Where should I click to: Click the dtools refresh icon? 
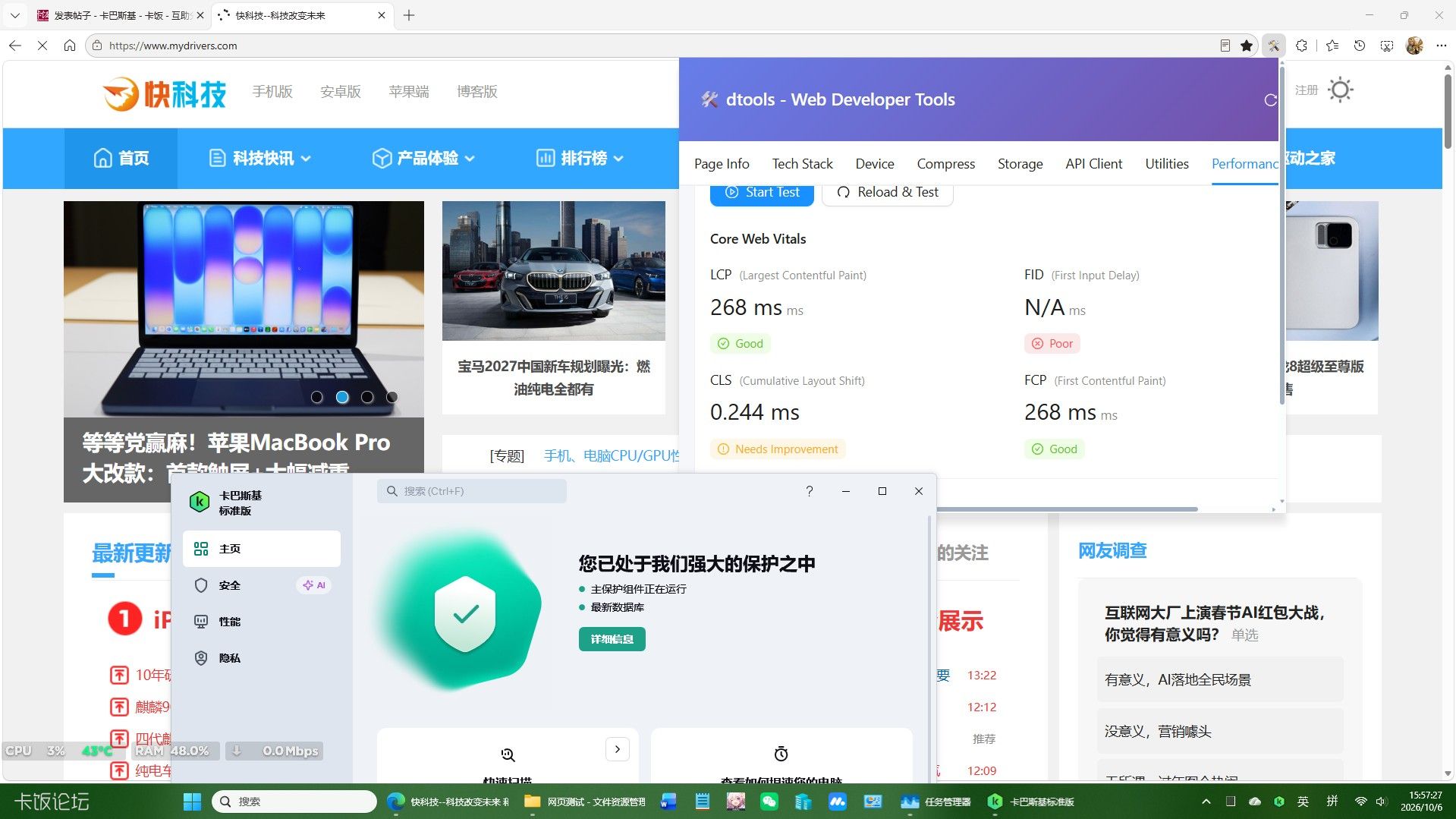click(x=1270, y=100)
